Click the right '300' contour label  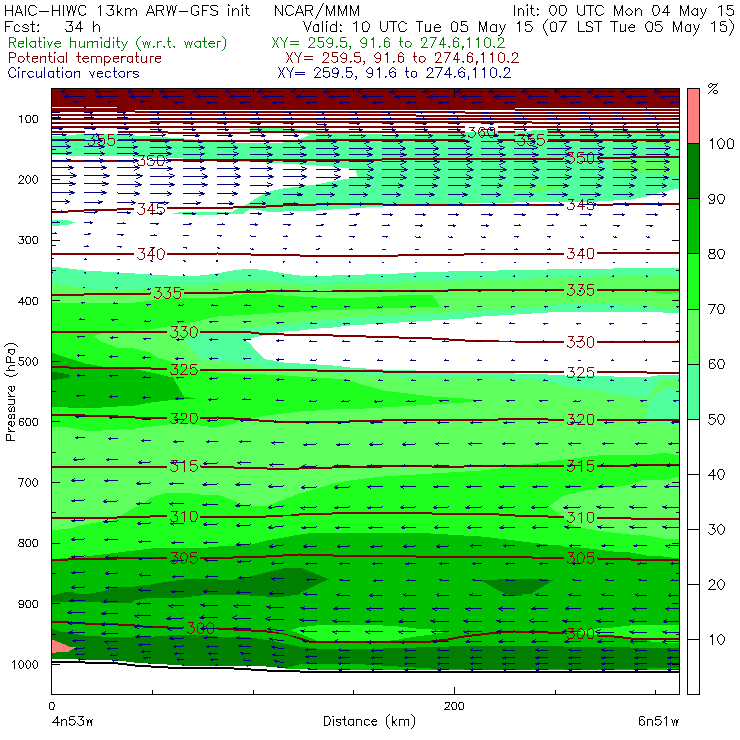pyautogui.click(x=580, y=634)
